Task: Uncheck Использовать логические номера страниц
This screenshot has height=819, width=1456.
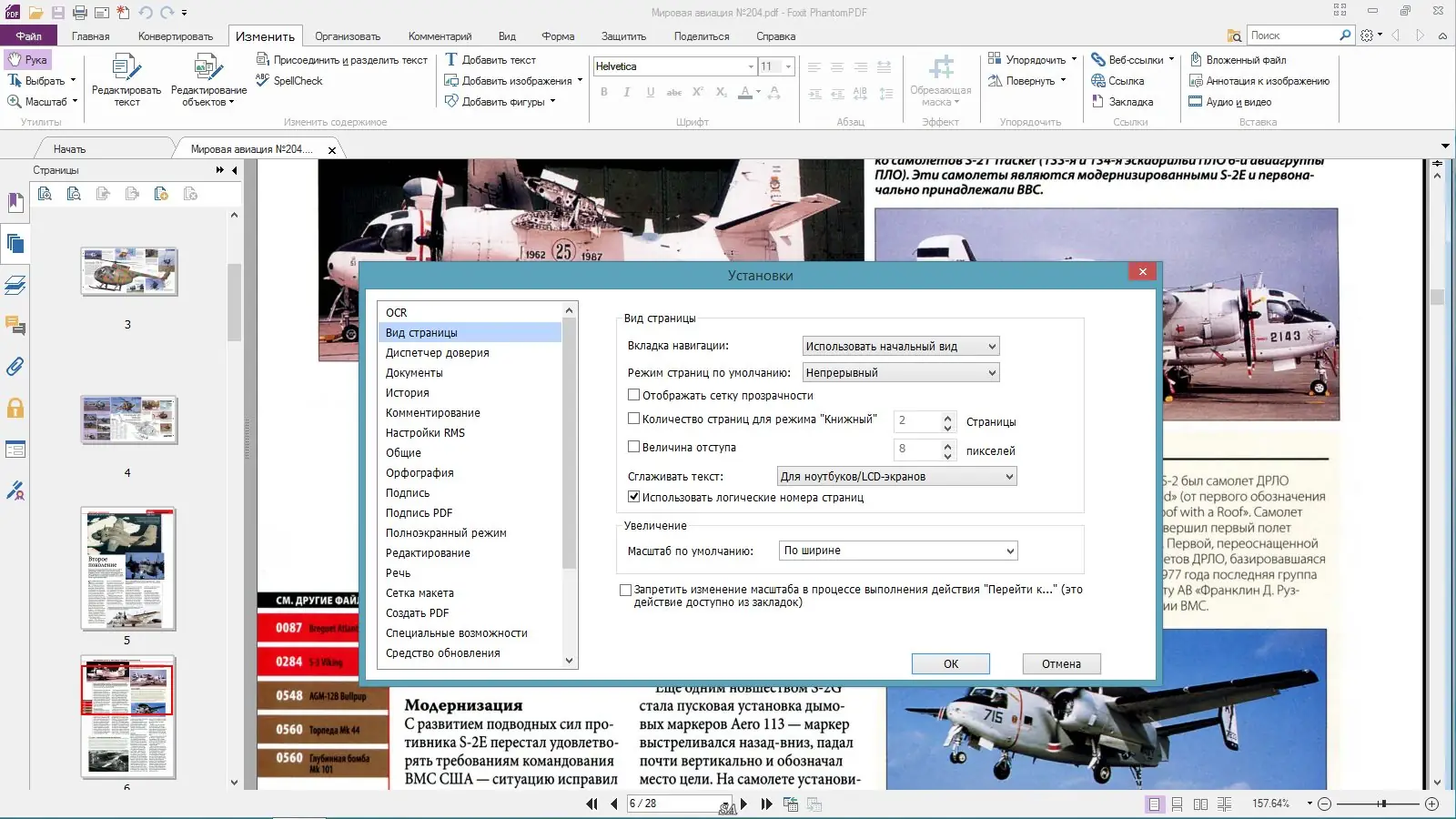Action: pos(634,497)
